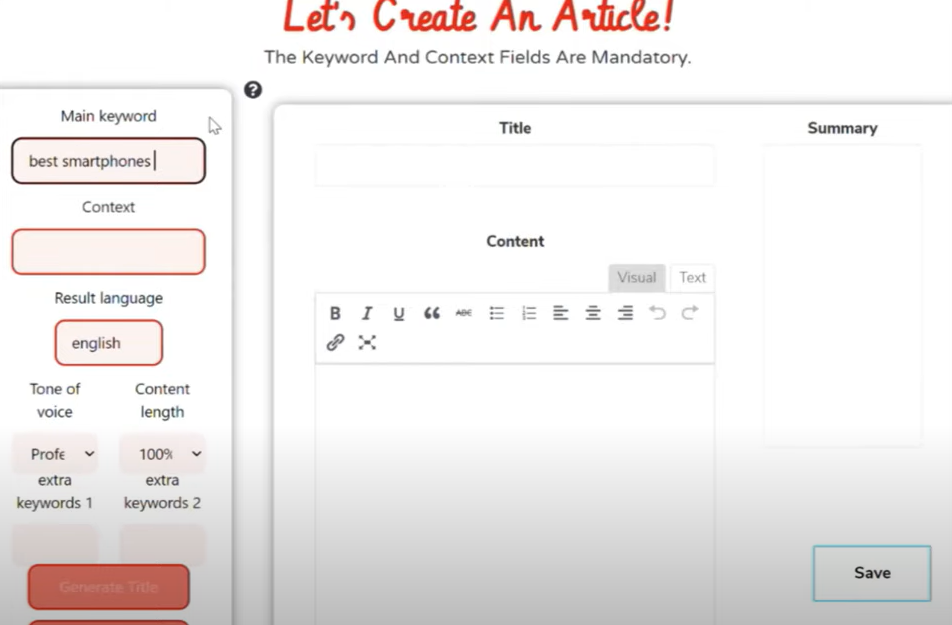Viewport: 952px width, 625px height.
Task: Open the Content length dropdown
Action: tap(163, 454)
